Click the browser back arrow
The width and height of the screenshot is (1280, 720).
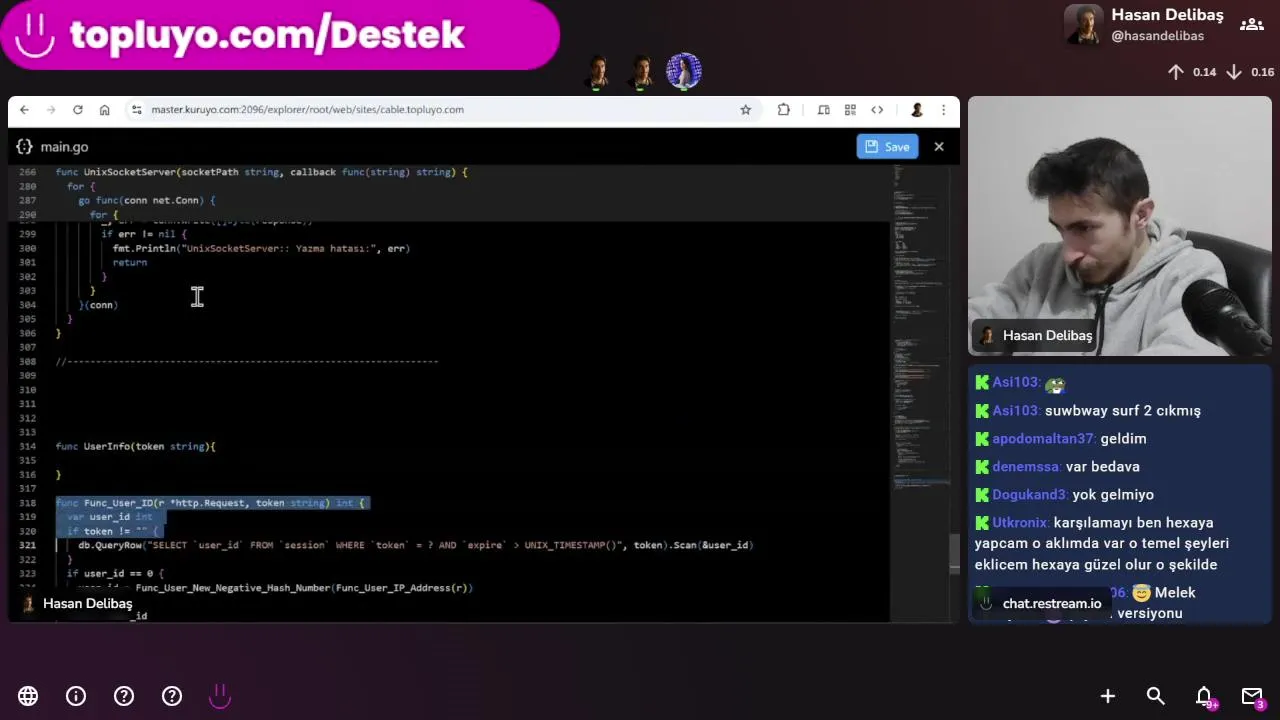pos(24,110)
